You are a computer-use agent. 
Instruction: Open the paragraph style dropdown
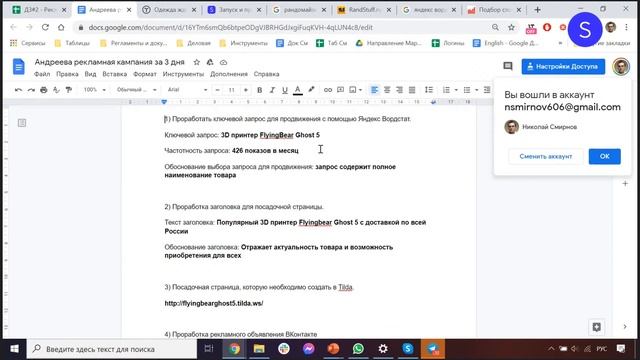click(136, 90)
